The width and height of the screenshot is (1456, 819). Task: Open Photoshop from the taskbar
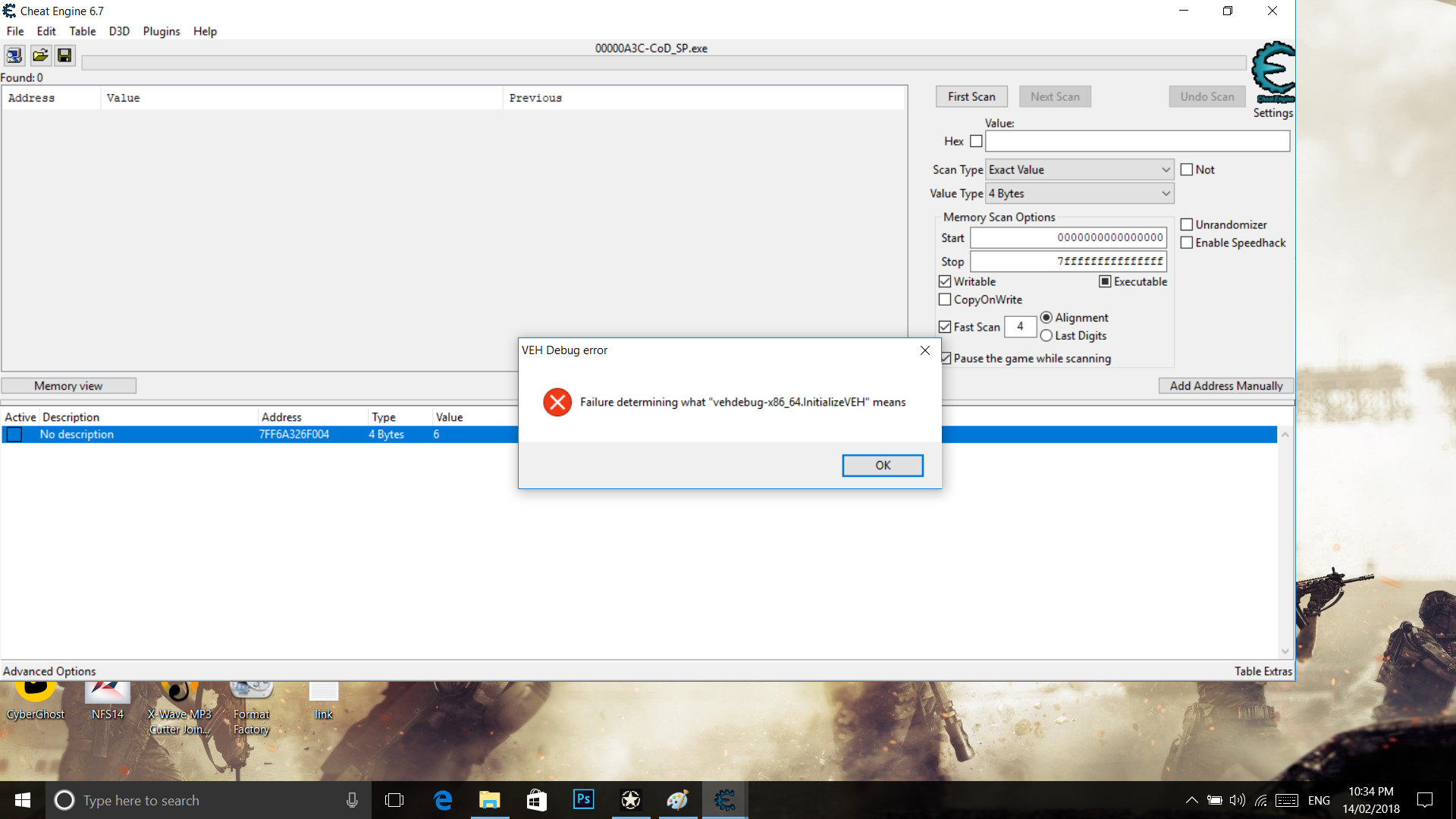pos(583,800)
